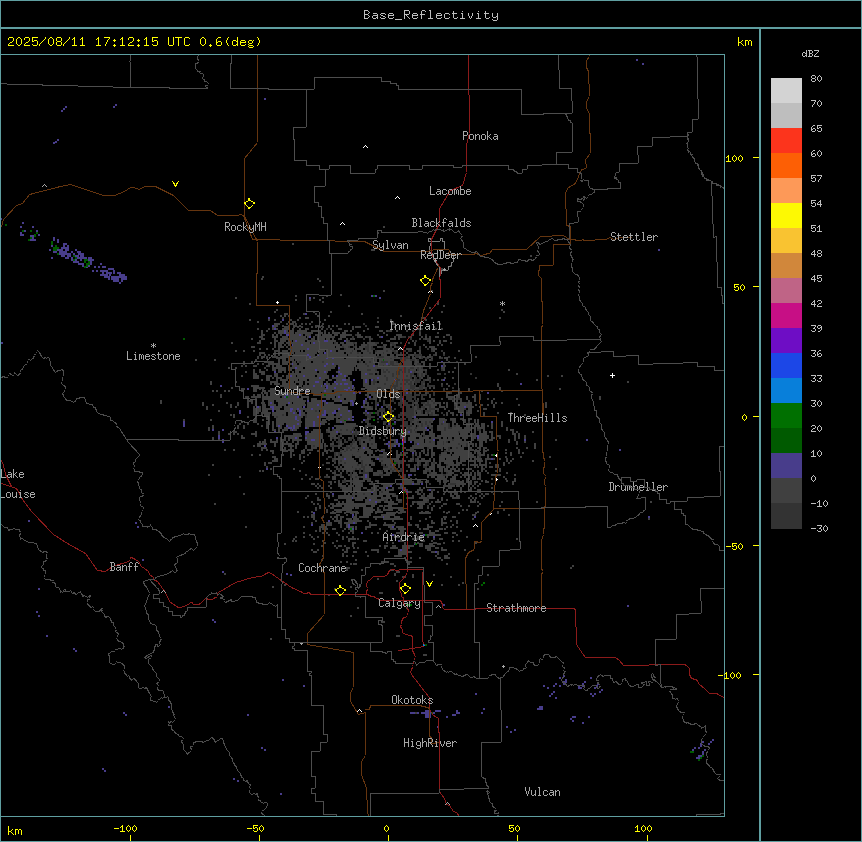The width and height of the screenshot is (862, 842).
Task: Select the Lacombe map label
Action: [x=450, y=191]
